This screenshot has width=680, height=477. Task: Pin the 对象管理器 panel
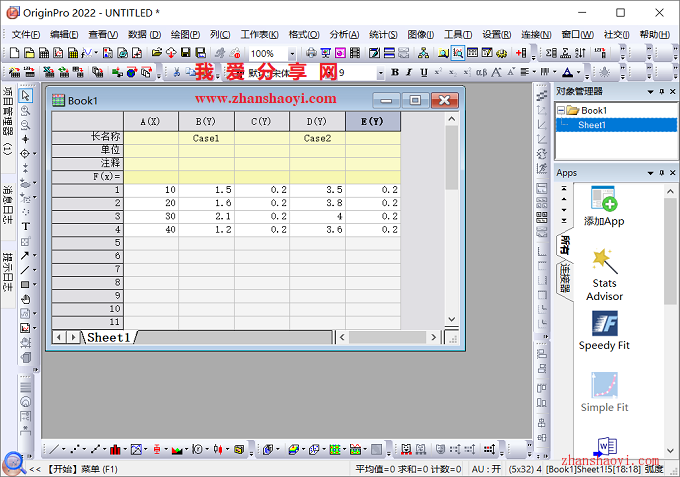[662, 91]
